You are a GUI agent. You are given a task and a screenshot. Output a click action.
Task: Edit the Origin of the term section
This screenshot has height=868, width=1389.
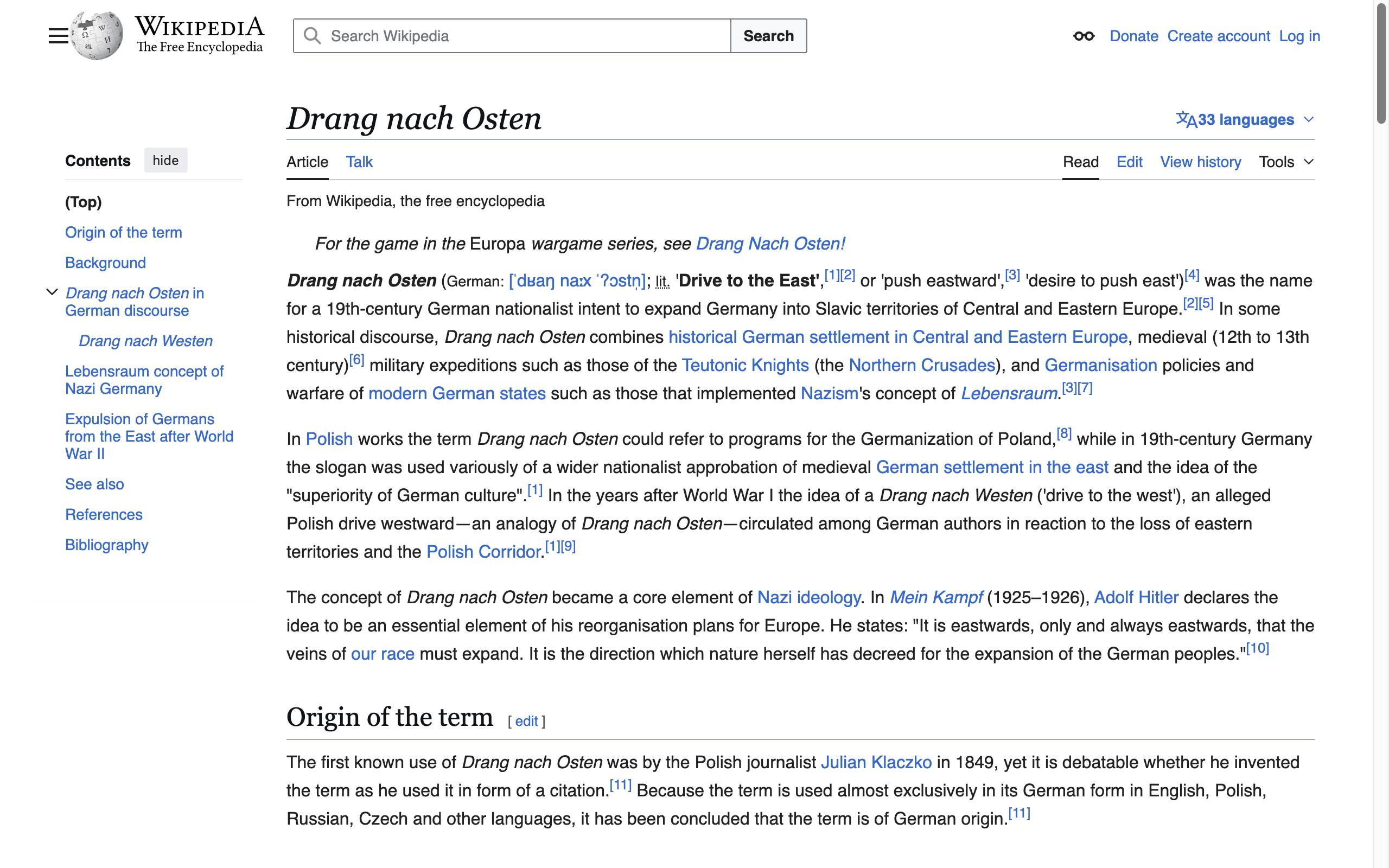tap(526, 721)
